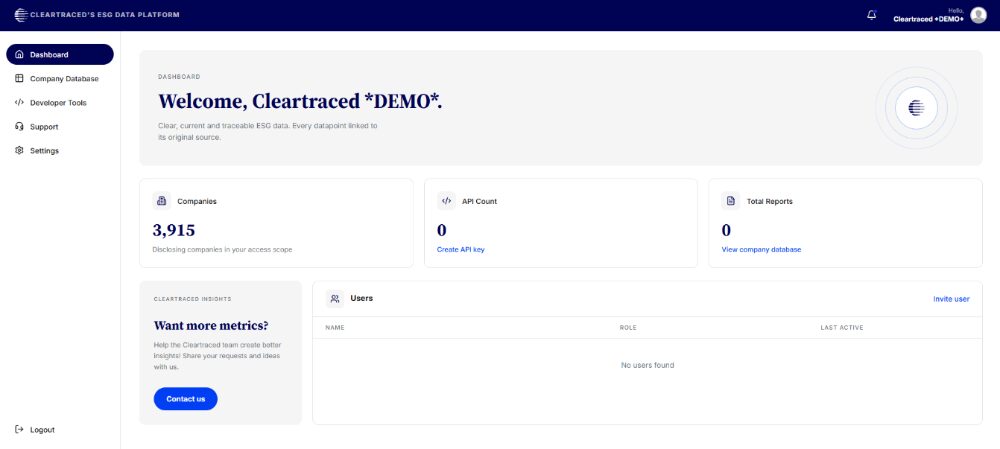The height and width of the screenshot is (449, 1000).
Task: Click the 3,915 companies count
Action: [x=173, y=230]
